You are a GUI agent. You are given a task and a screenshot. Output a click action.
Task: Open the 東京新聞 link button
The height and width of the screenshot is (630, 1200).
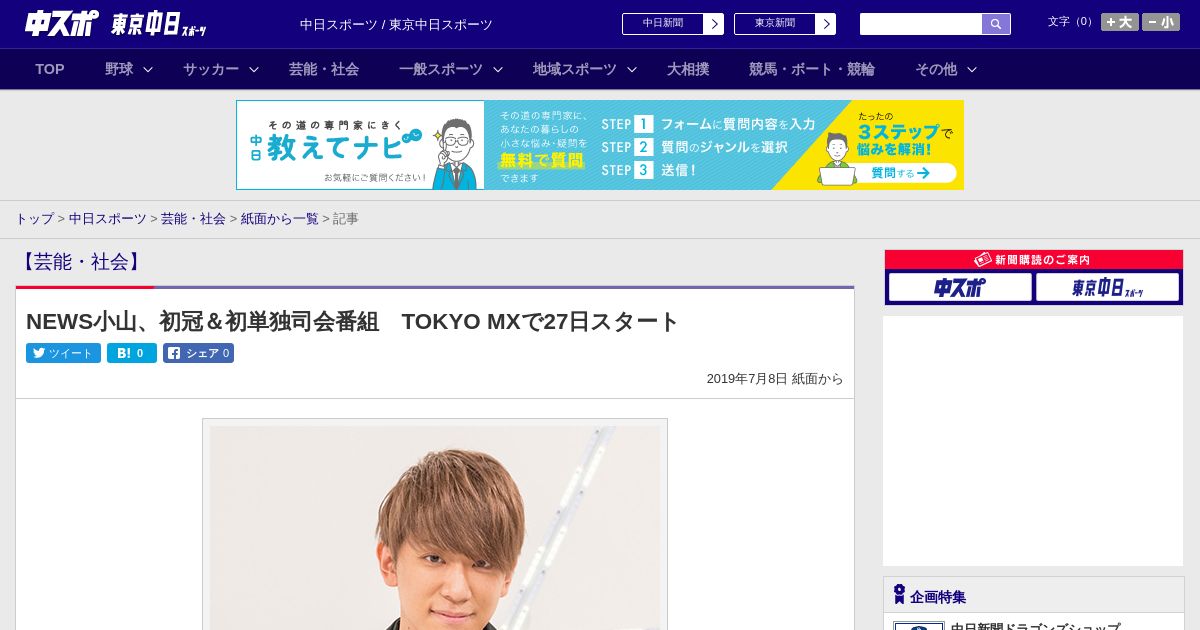[784, 24]
